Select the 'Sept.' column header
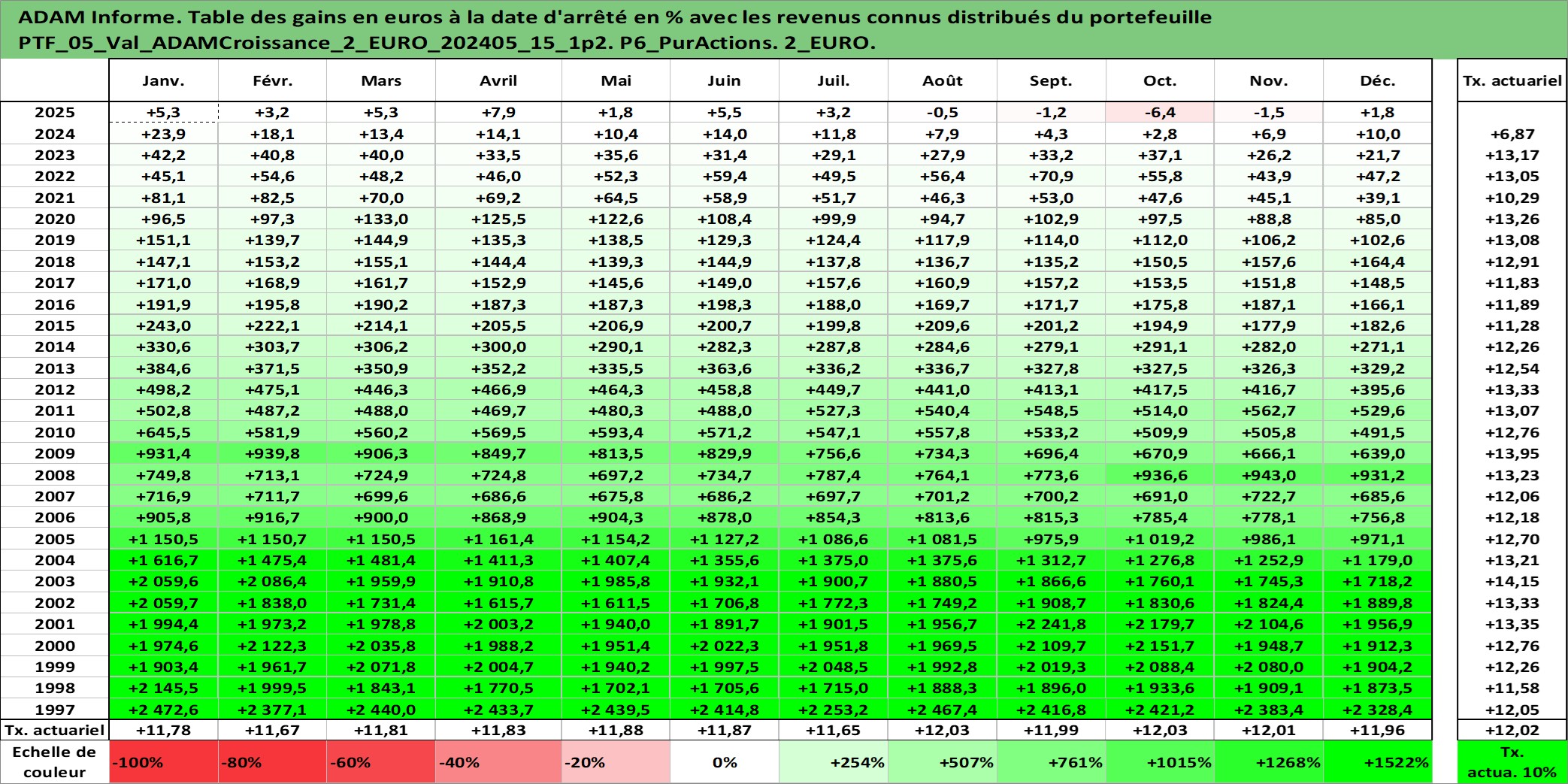The image size is (1568, 784). point(1051,80)
